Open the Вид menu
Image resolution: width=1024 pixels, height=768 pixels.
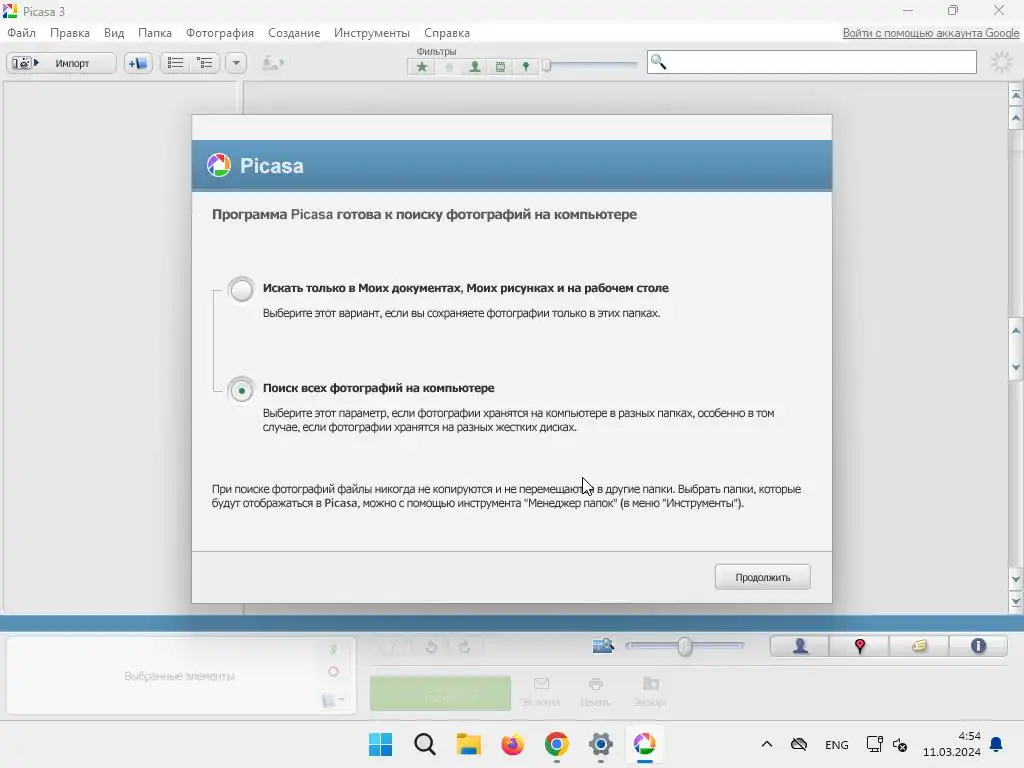(x=114, y=33)
